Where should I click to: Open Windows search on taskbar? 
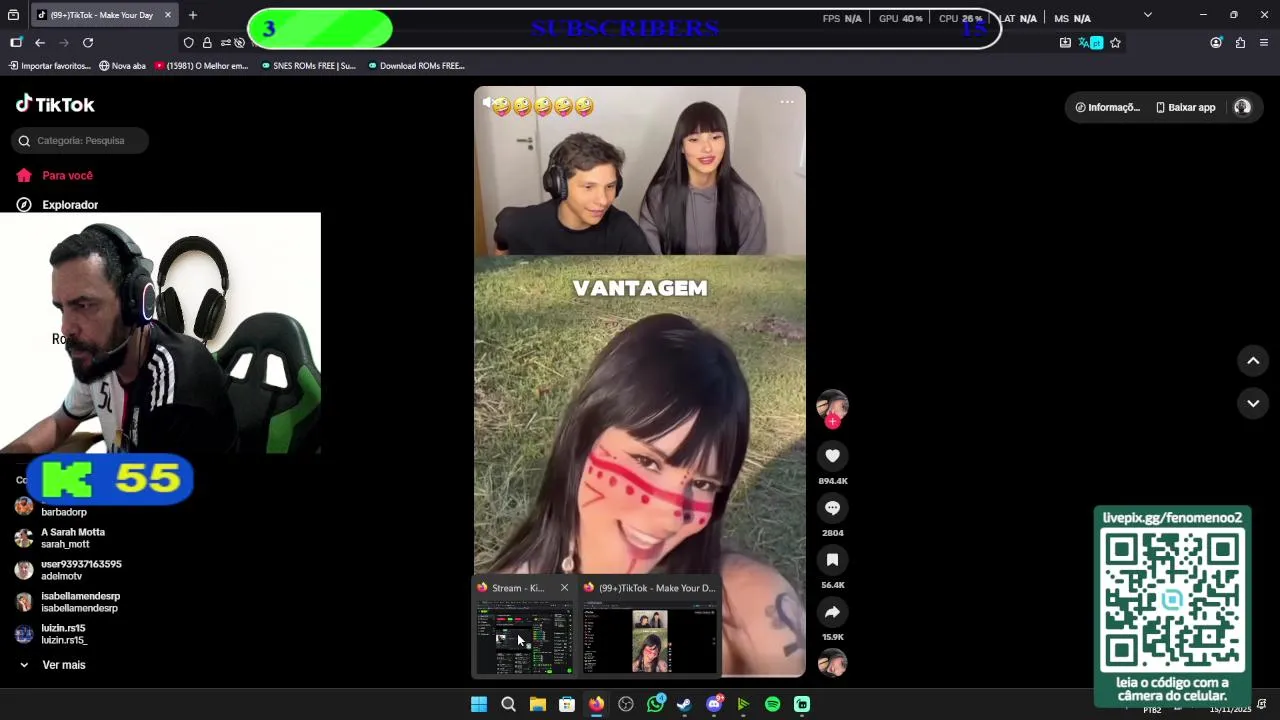(508, 704)
